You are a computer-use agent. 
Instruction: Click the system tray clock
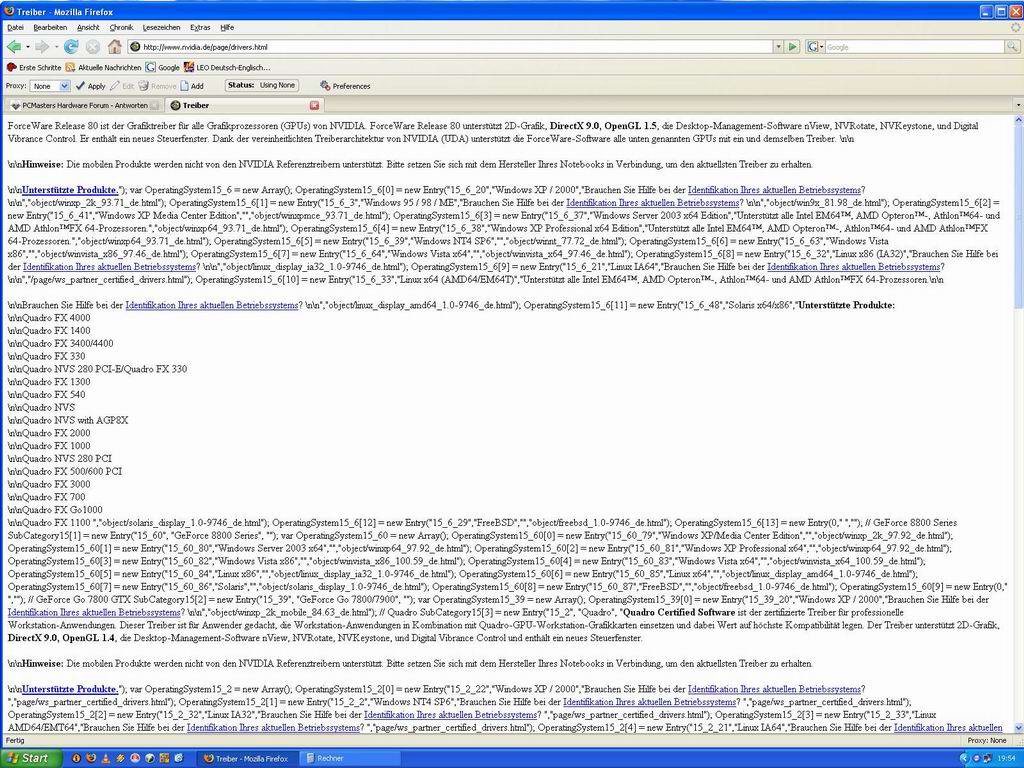(x=1006, y=758)
